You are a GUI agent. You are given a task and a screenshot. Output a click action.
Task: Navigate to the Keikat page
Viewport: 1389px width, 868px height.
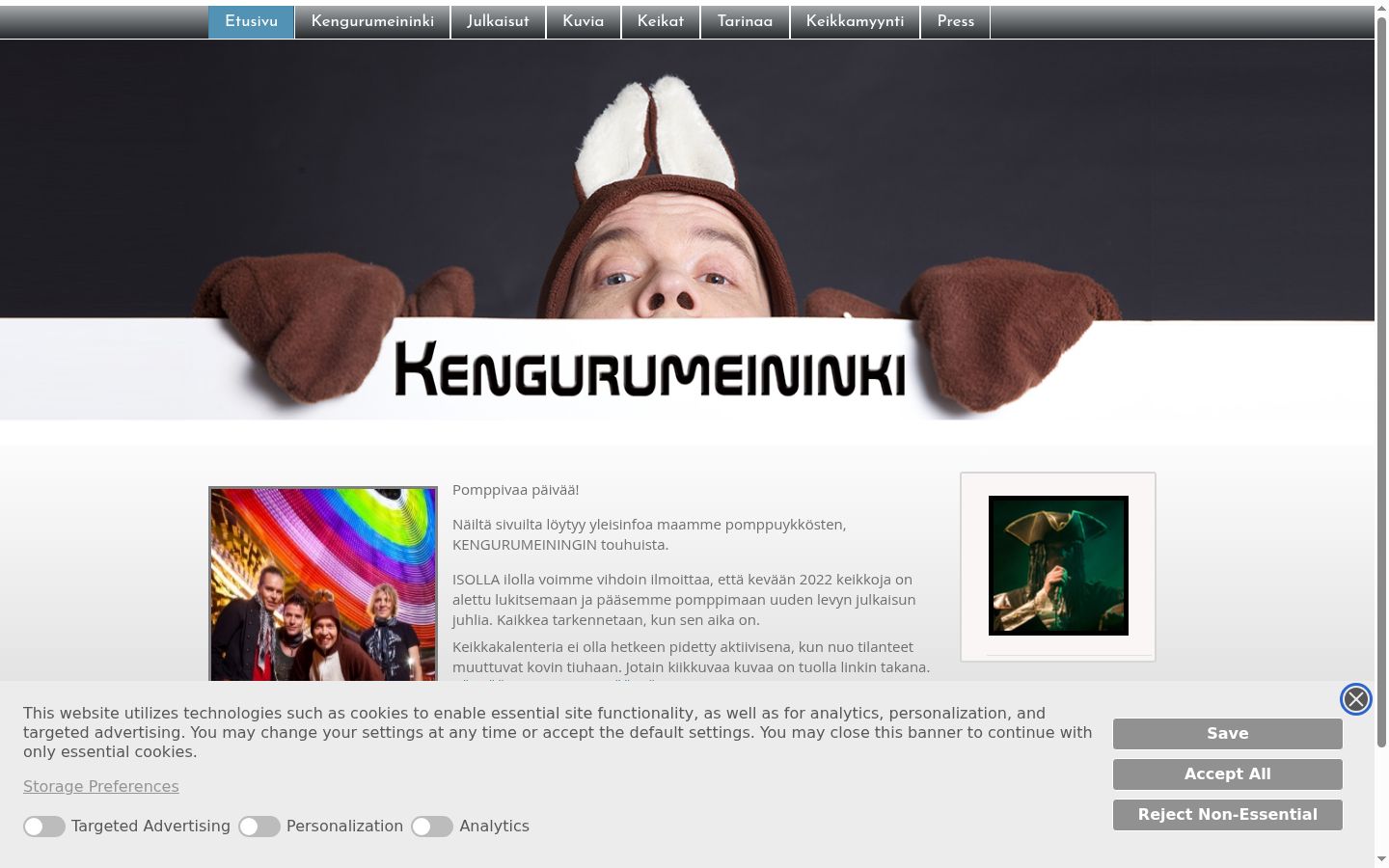(661, 21)
